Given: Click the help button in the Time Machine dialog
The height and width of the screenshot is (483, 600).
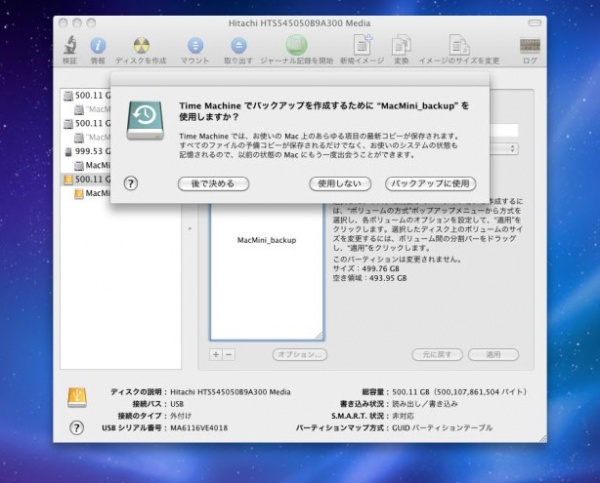Looking at the screenshot, I should pos(131,183).
